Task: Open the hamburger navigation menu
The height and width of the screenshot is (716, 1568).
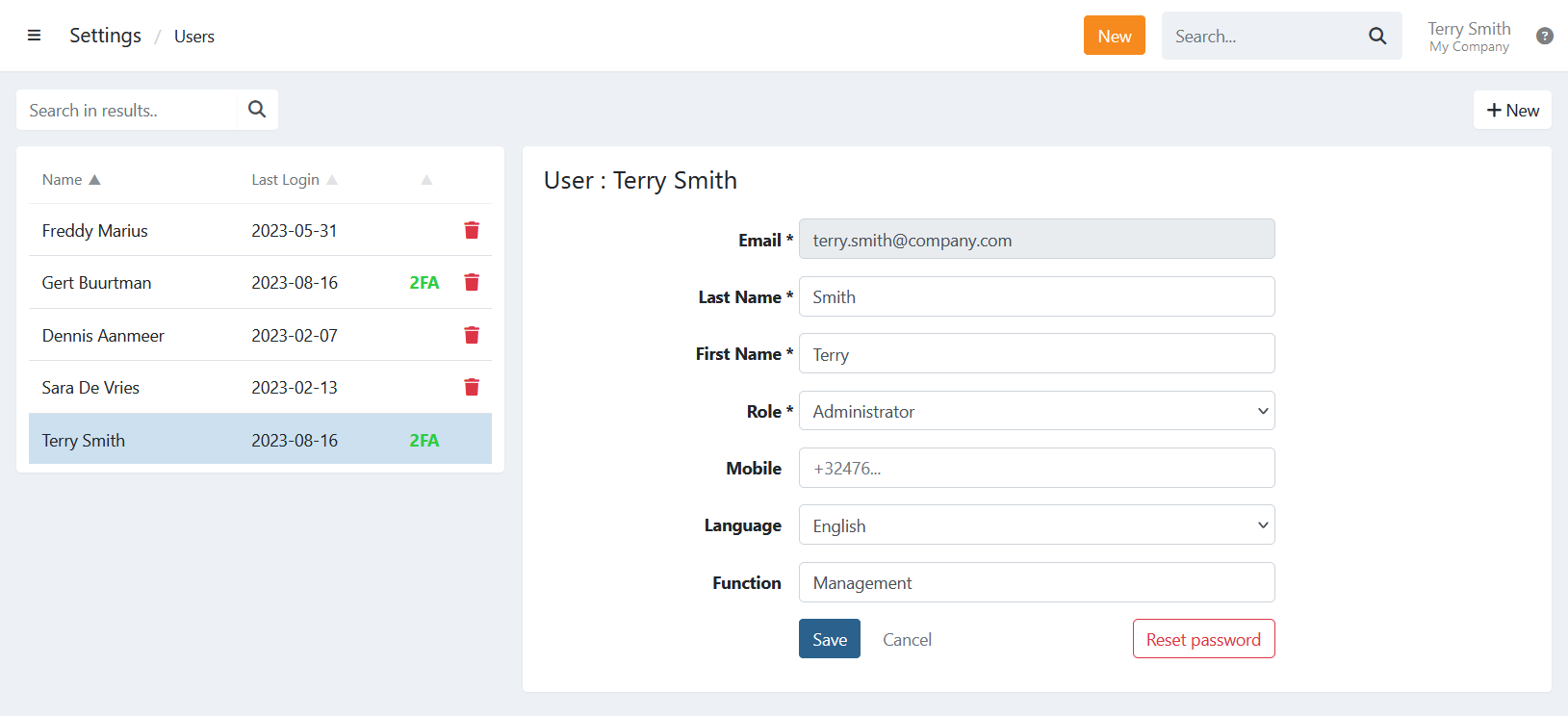Action: coord(34,36)
